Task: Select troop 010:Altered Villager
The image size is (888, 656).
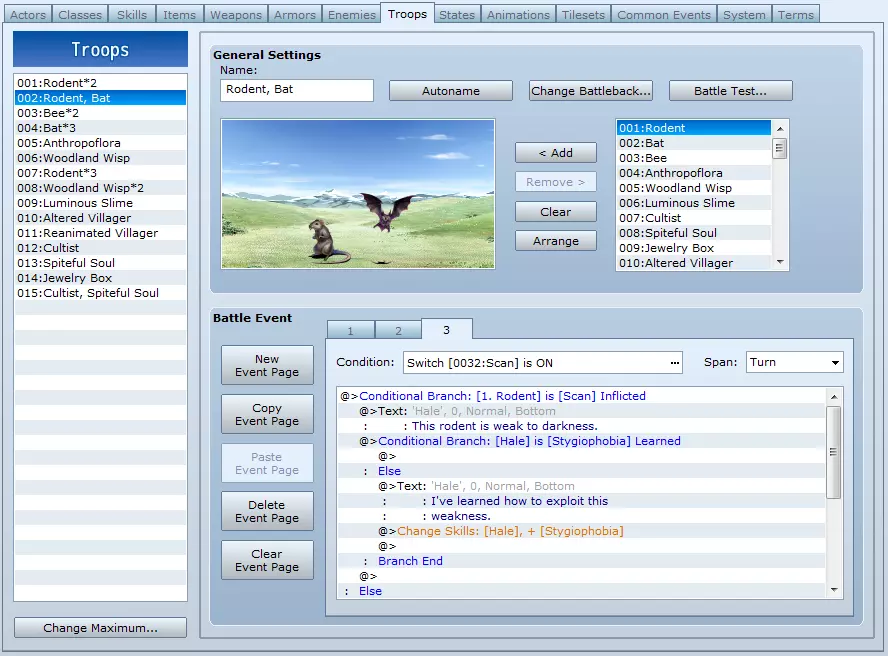Action: tap(100, 218)
